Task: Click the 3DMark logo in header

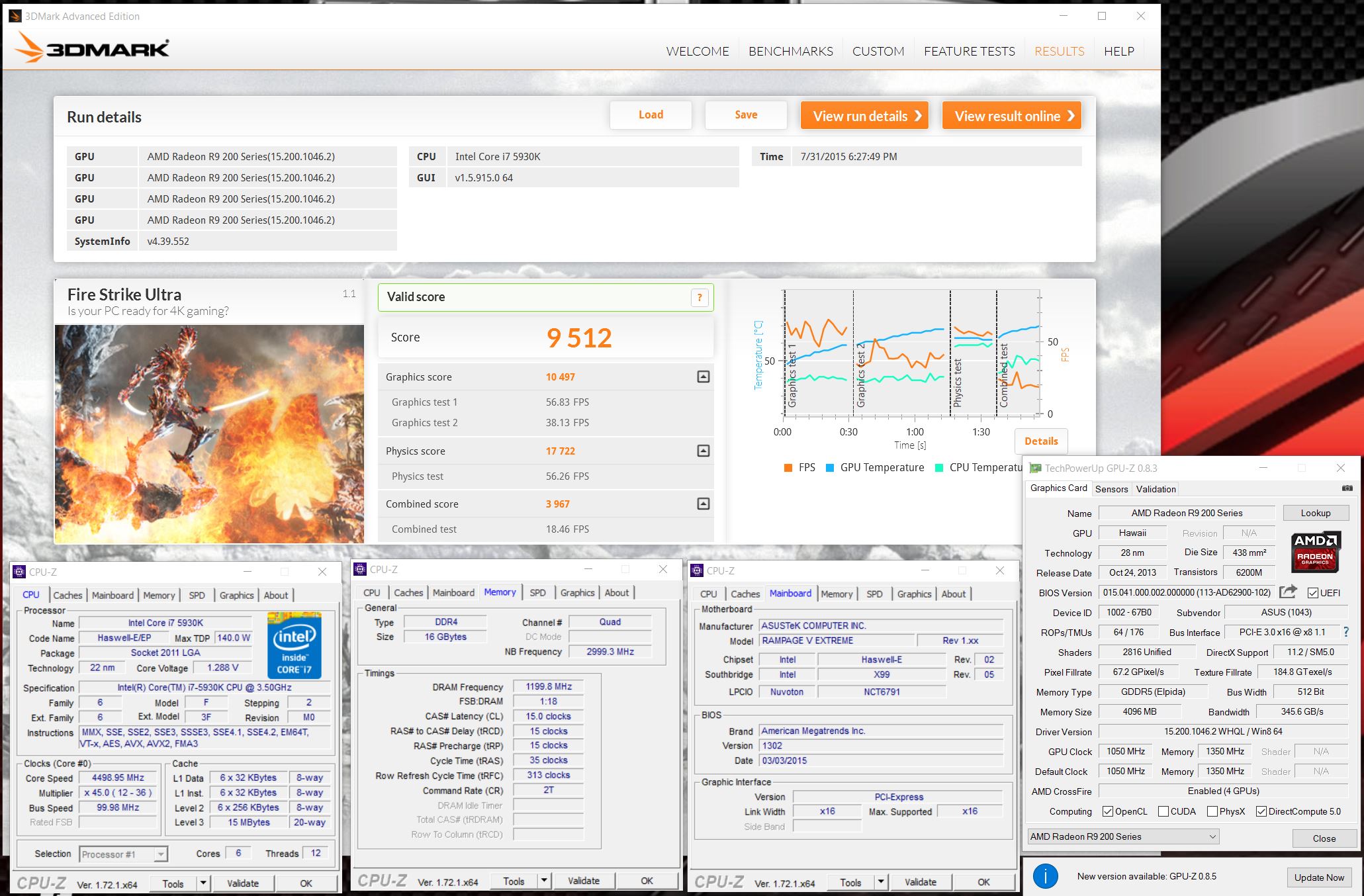Action: tap(92, 48)
